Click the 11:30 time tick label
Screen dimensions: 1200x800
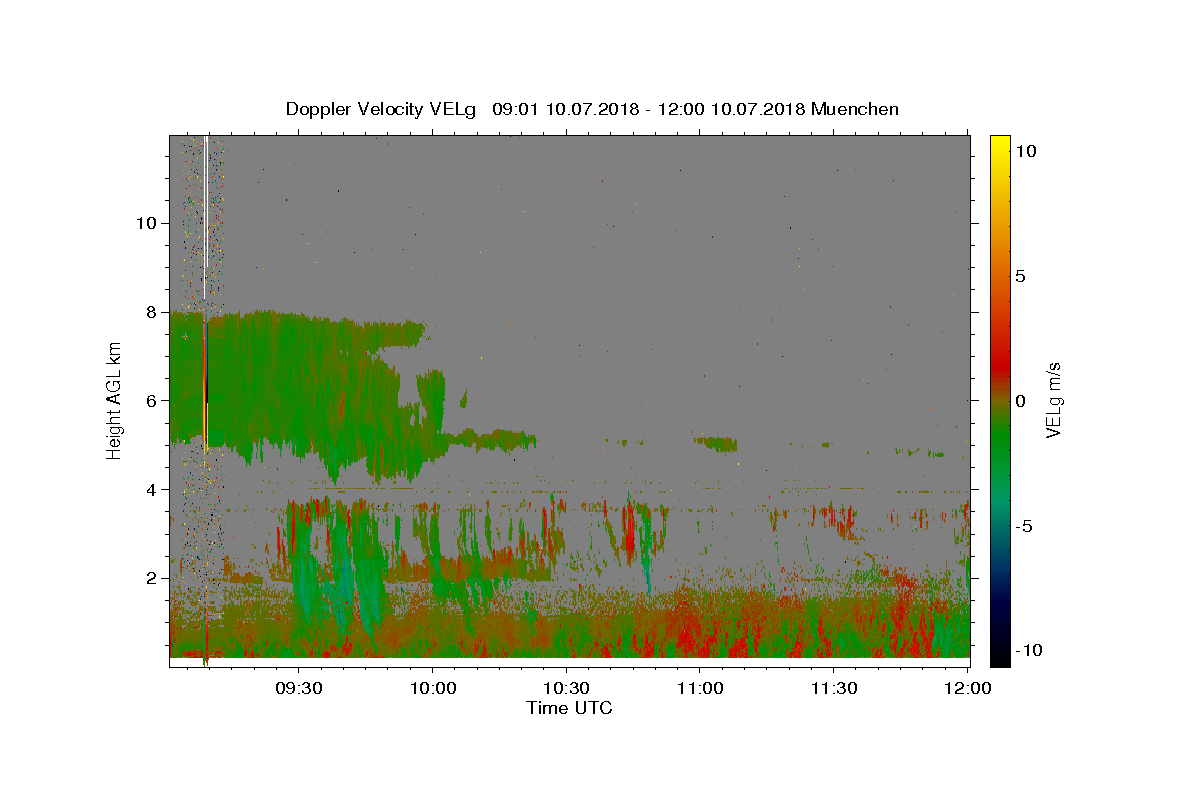tap(833, 688)
